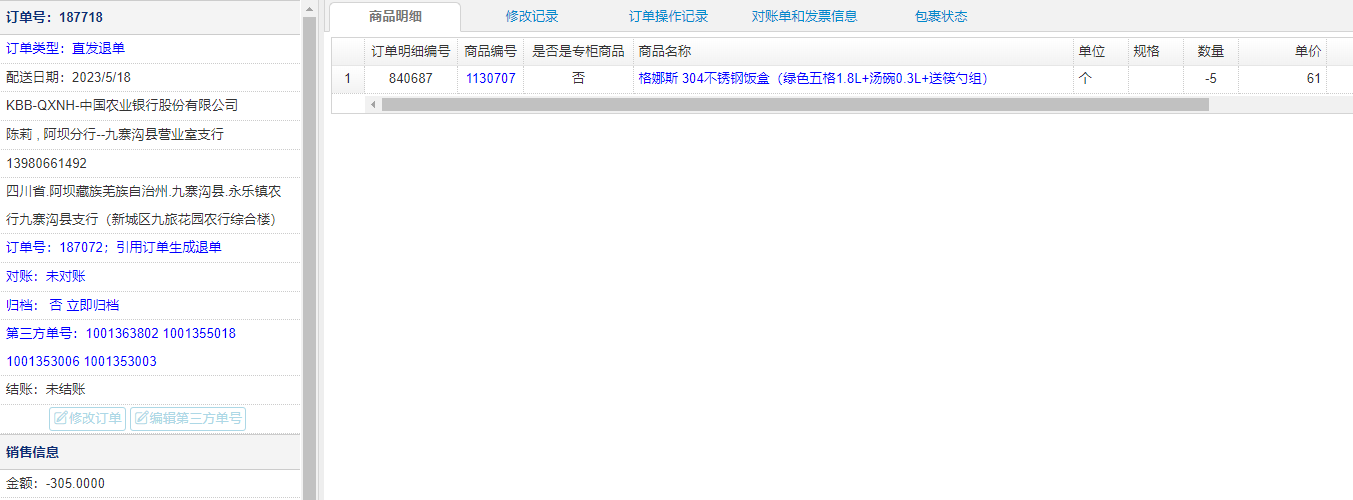1353x500 pixels.
Task: Click the quantity cell showing -5
Action: [1210, 78]
